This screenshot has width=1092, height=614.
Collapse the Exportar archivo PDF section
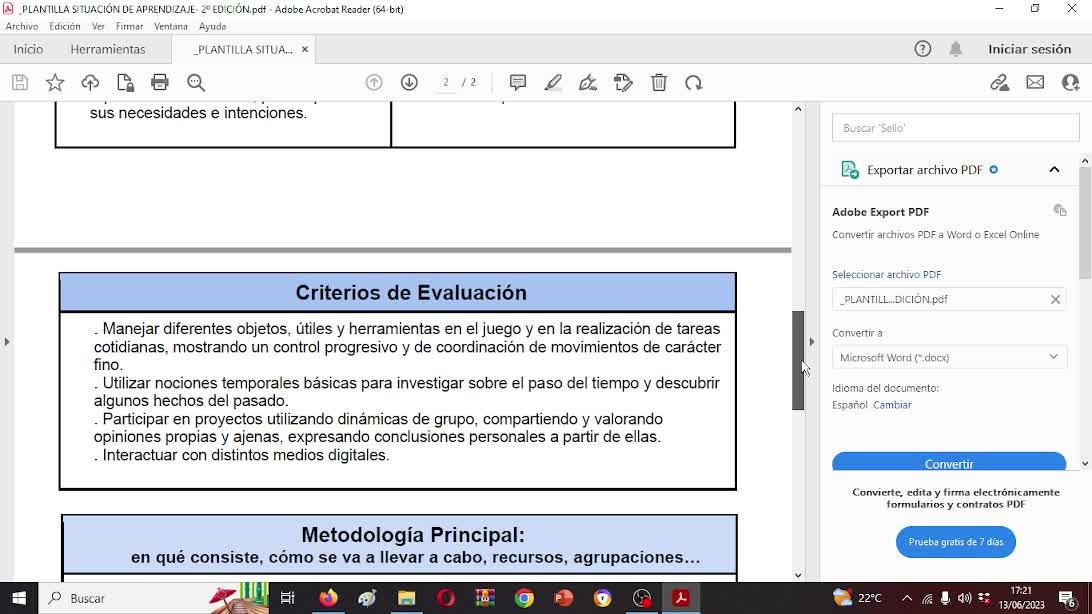coord(1054,170)
